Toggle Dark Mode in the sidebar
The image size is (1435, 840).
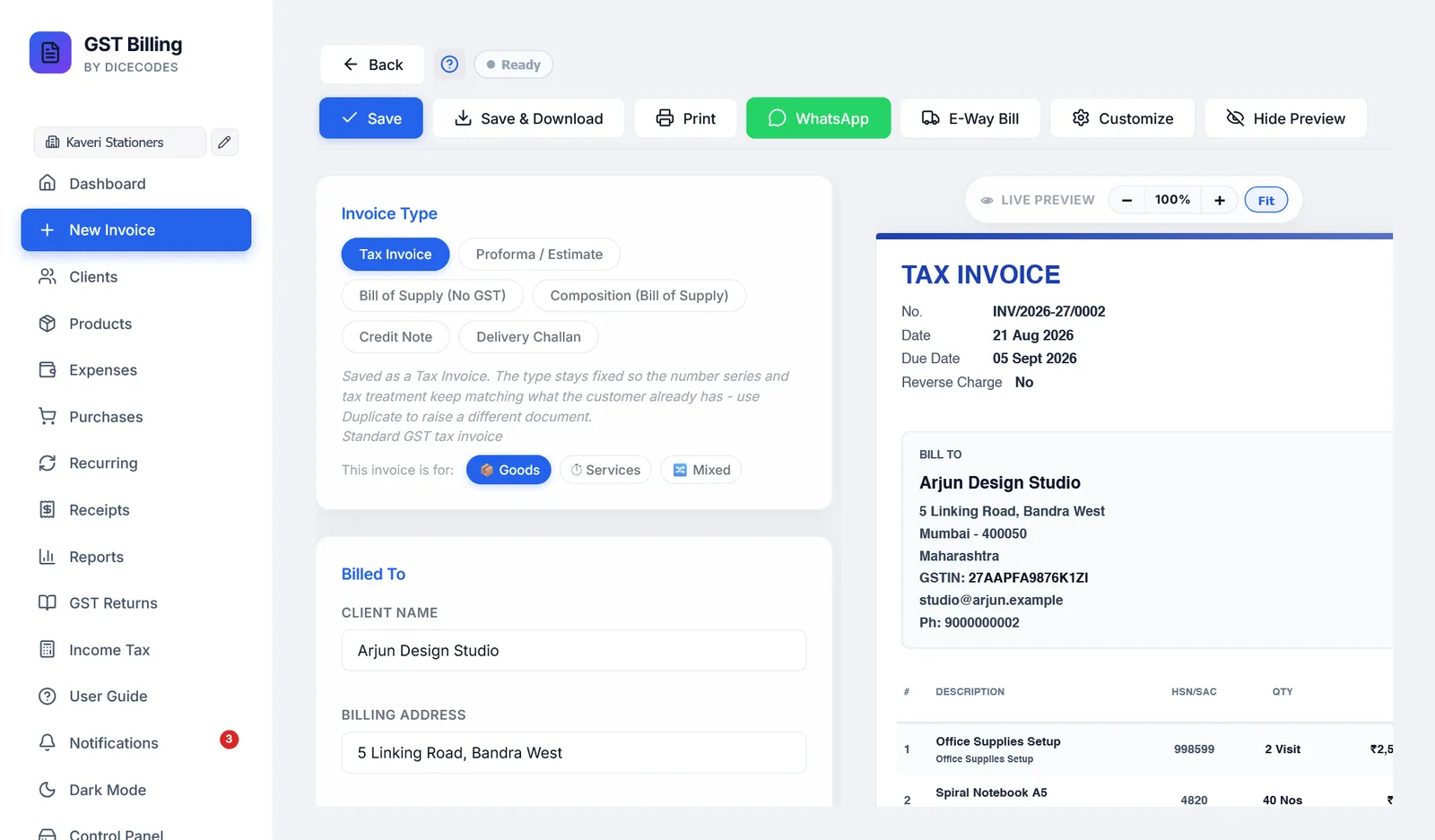tap(136, 790)
